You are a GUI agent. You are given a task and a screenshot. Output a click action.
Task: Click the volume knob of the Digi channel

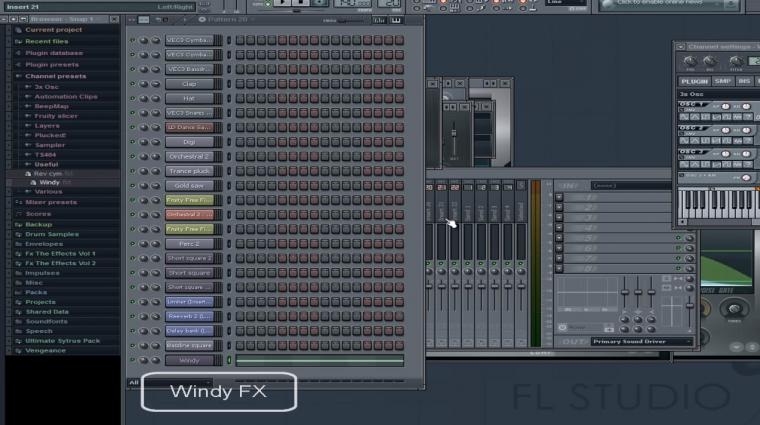[x=155, y=142]
